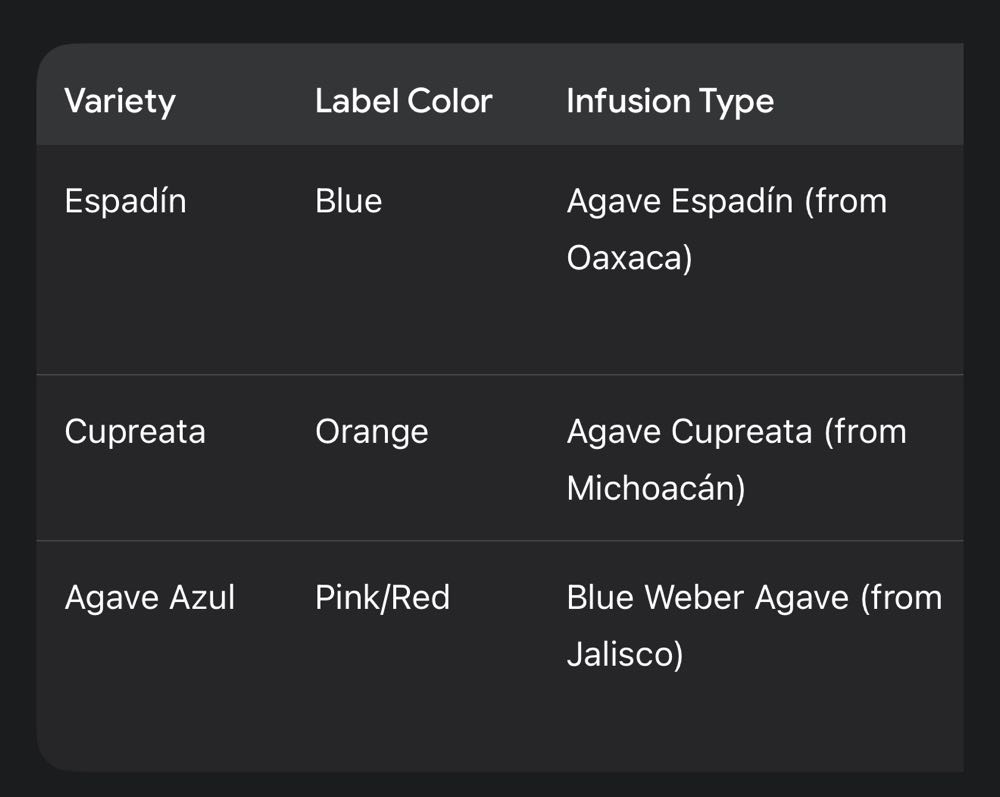Click the Pink/Red label color cell
The height and width of the screenshot is (797, 1000).
click(x=382, y=598)
